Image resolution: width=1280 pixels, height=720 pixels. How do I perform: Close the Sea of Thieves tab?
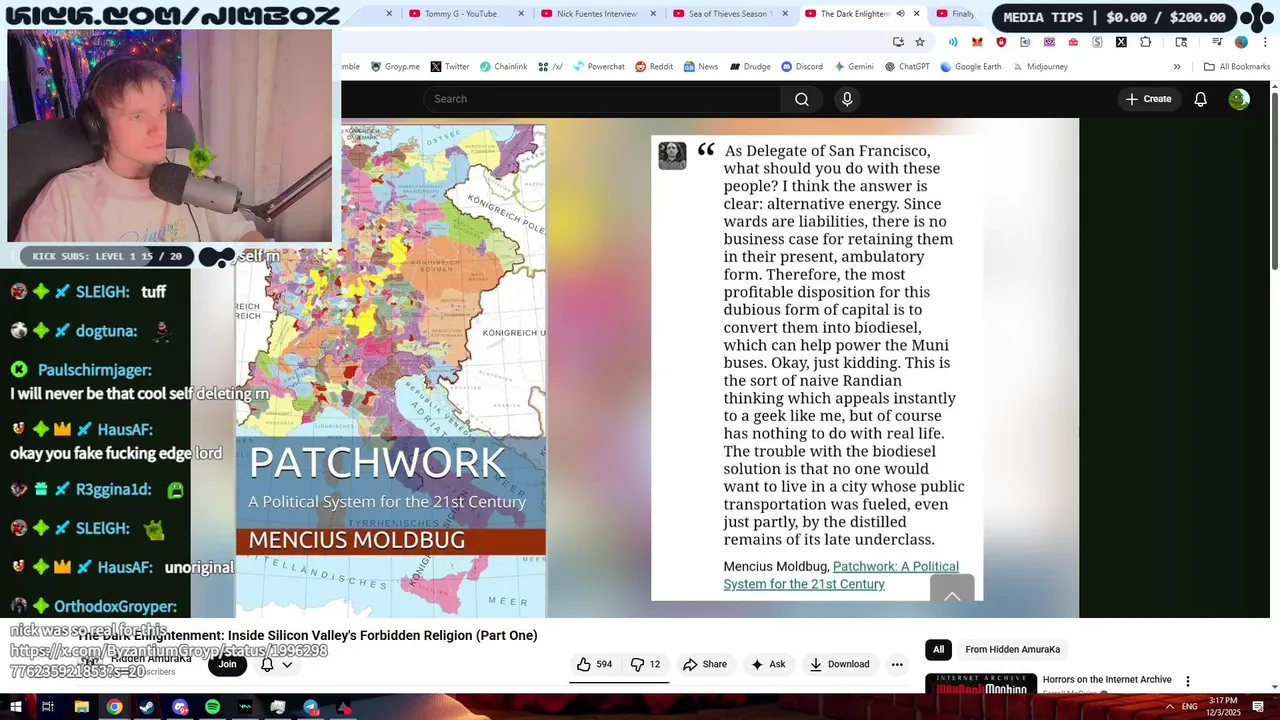click(x=785, y=14)
